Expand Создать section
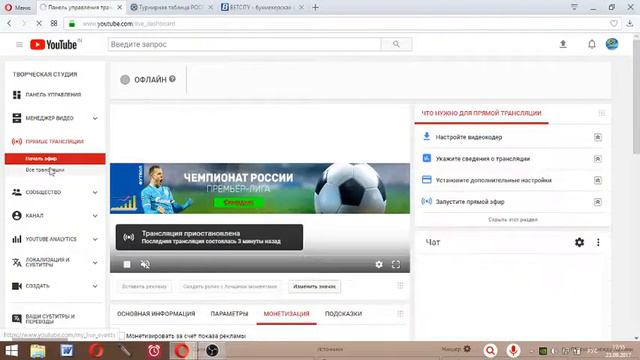 coord(95,286)
